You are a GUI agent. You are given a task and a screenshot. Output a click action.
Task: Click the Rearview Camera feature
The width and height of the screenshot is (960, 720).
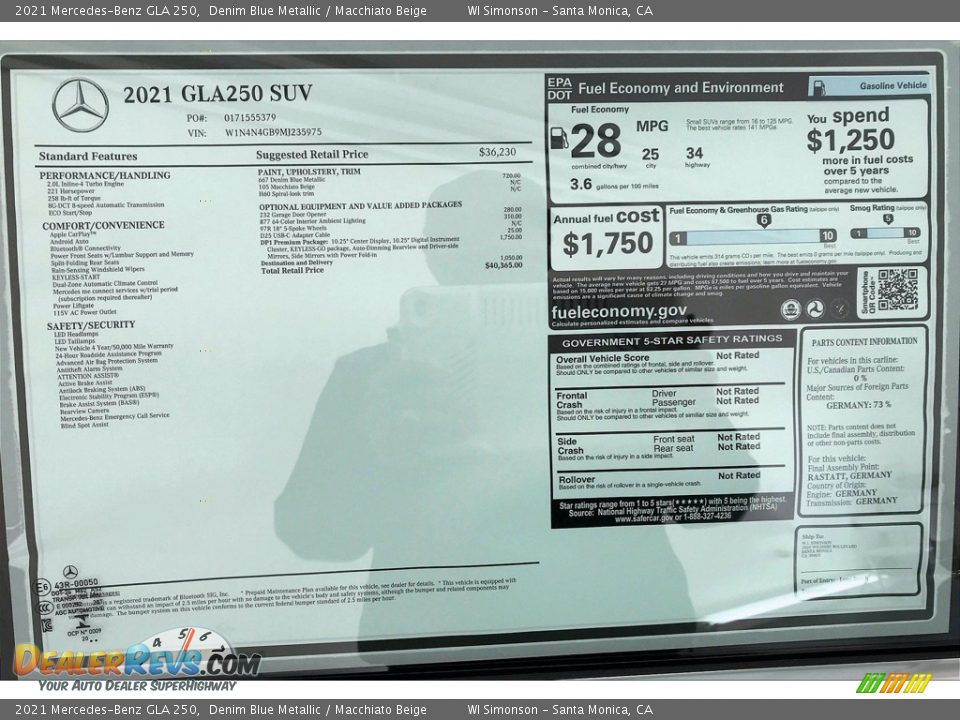(x=84, y=411)
